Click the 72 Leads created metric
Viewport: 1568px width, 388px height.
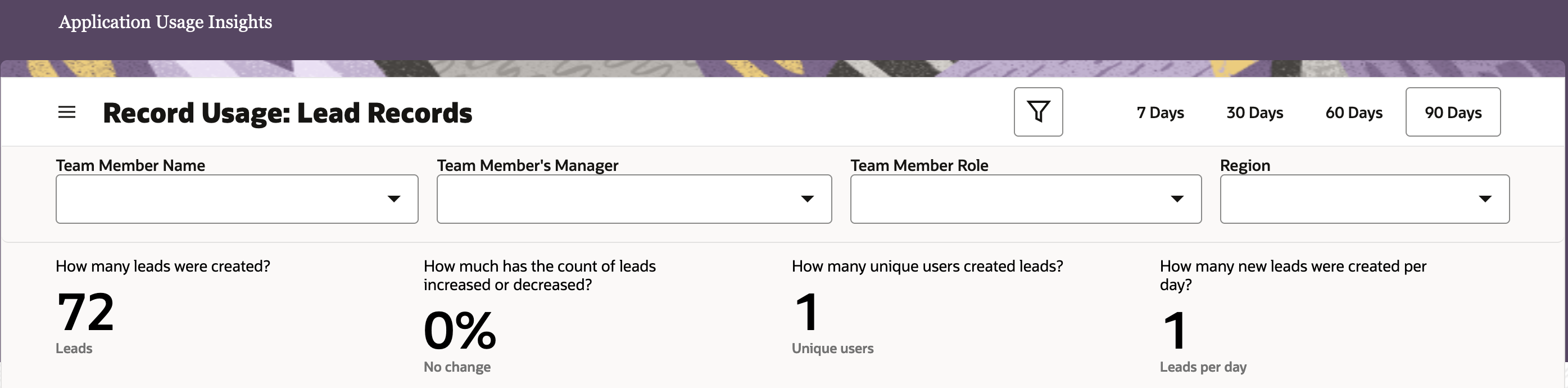coord(85,313)
